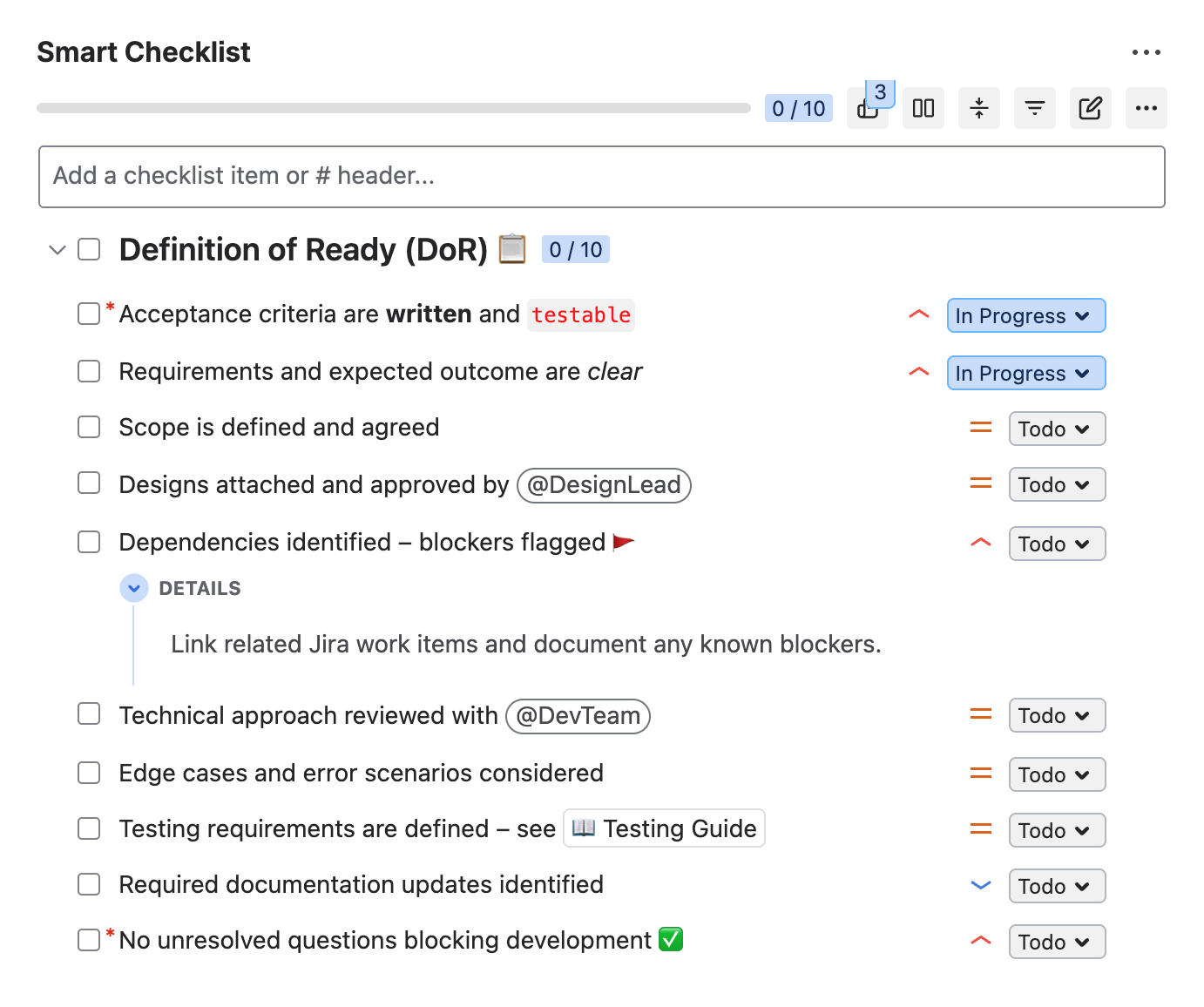Click the @DesignLead mention

(604, 485)
